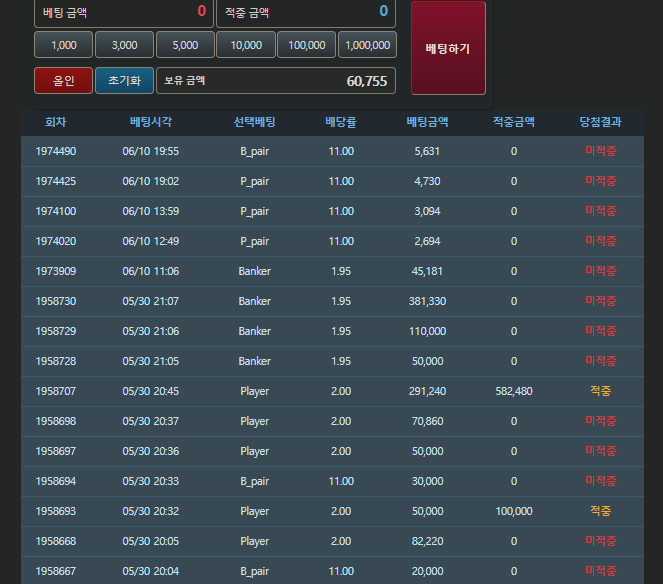This screenshot has height=584, width=663.
Task: Click the 100,000 payout cell in row 1958693
Action: [514, 512]
